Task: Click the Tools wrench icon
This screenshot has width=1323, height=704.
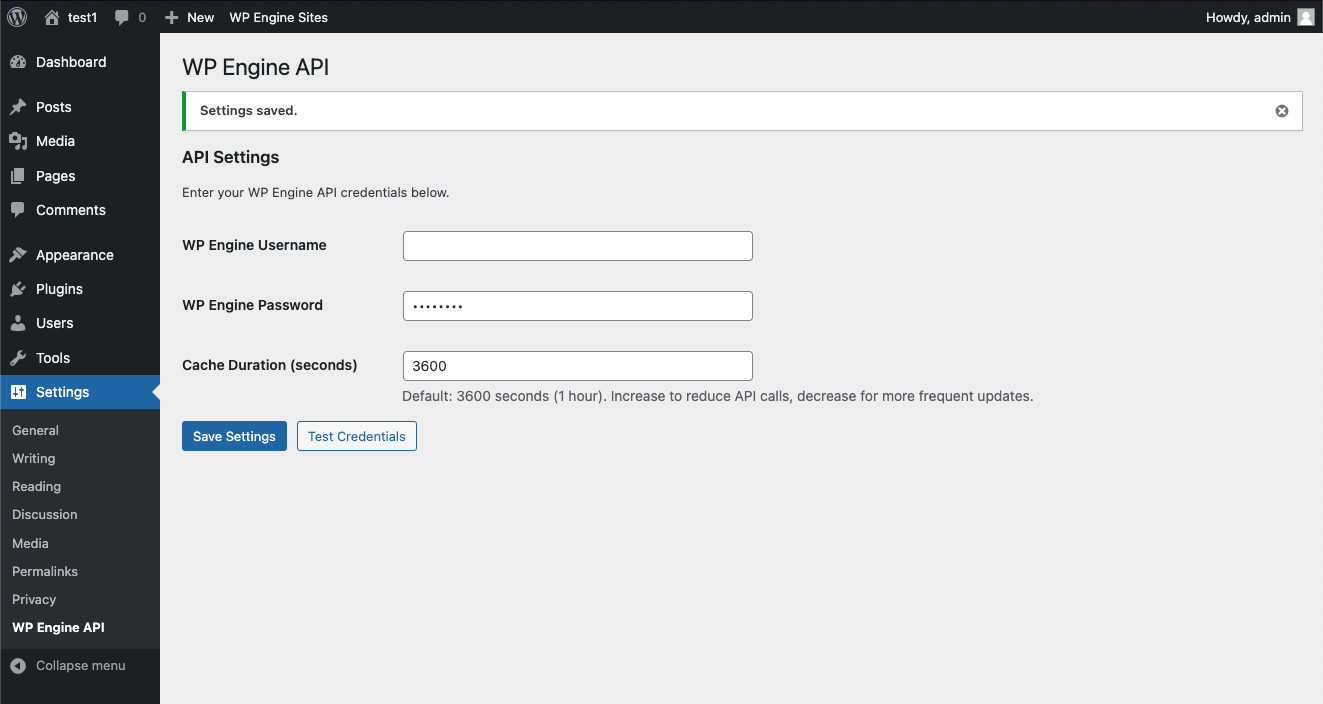Action: pos(18,358)
